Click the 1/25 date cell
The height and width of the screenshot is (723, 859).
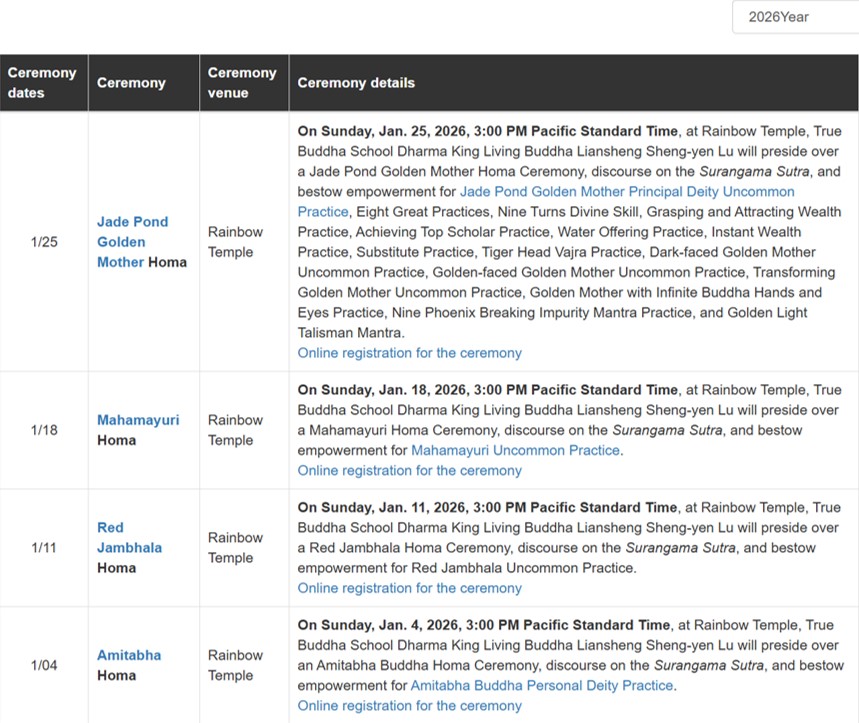coord(44,242)
